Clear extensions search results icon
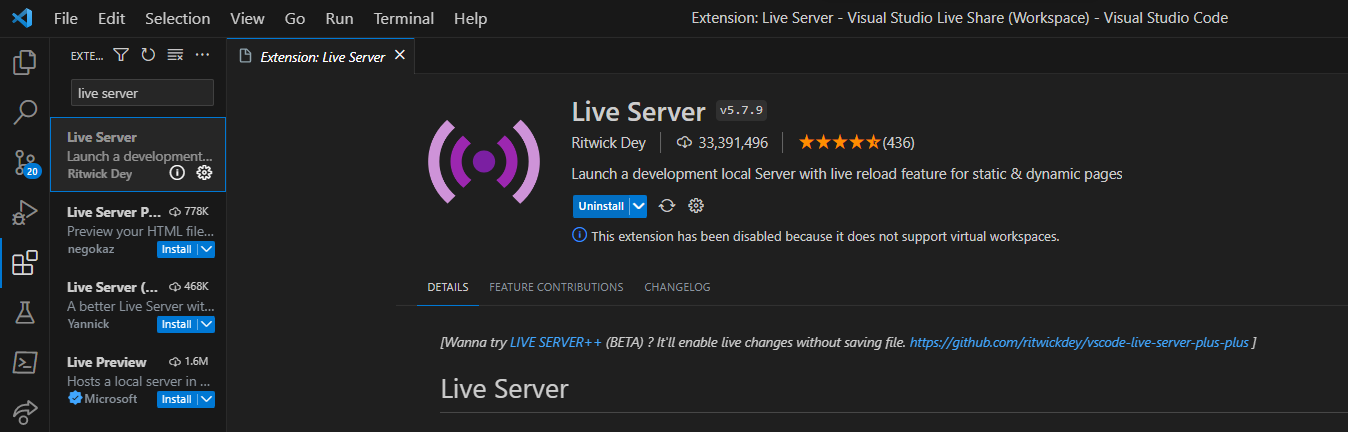 [175, 55]
